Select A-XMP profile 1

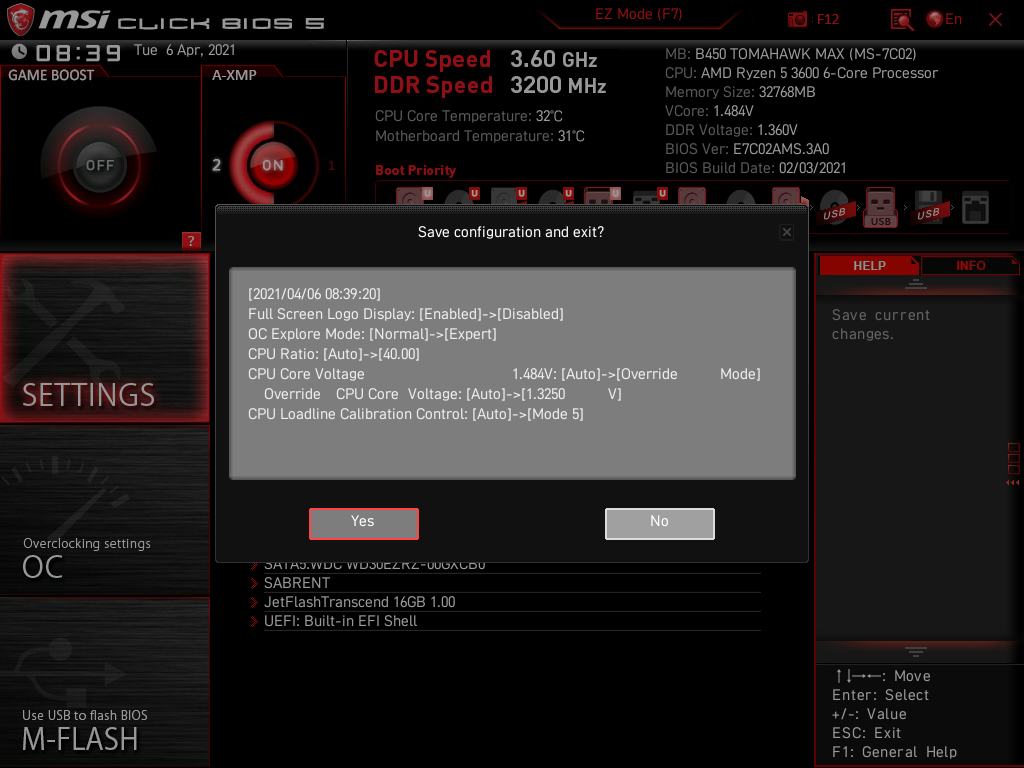(331, 165)
